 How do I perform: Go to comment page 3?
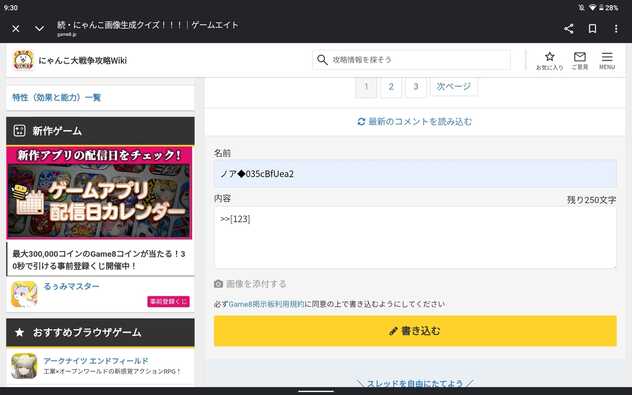pyautogui.click(x=416, y=86)
